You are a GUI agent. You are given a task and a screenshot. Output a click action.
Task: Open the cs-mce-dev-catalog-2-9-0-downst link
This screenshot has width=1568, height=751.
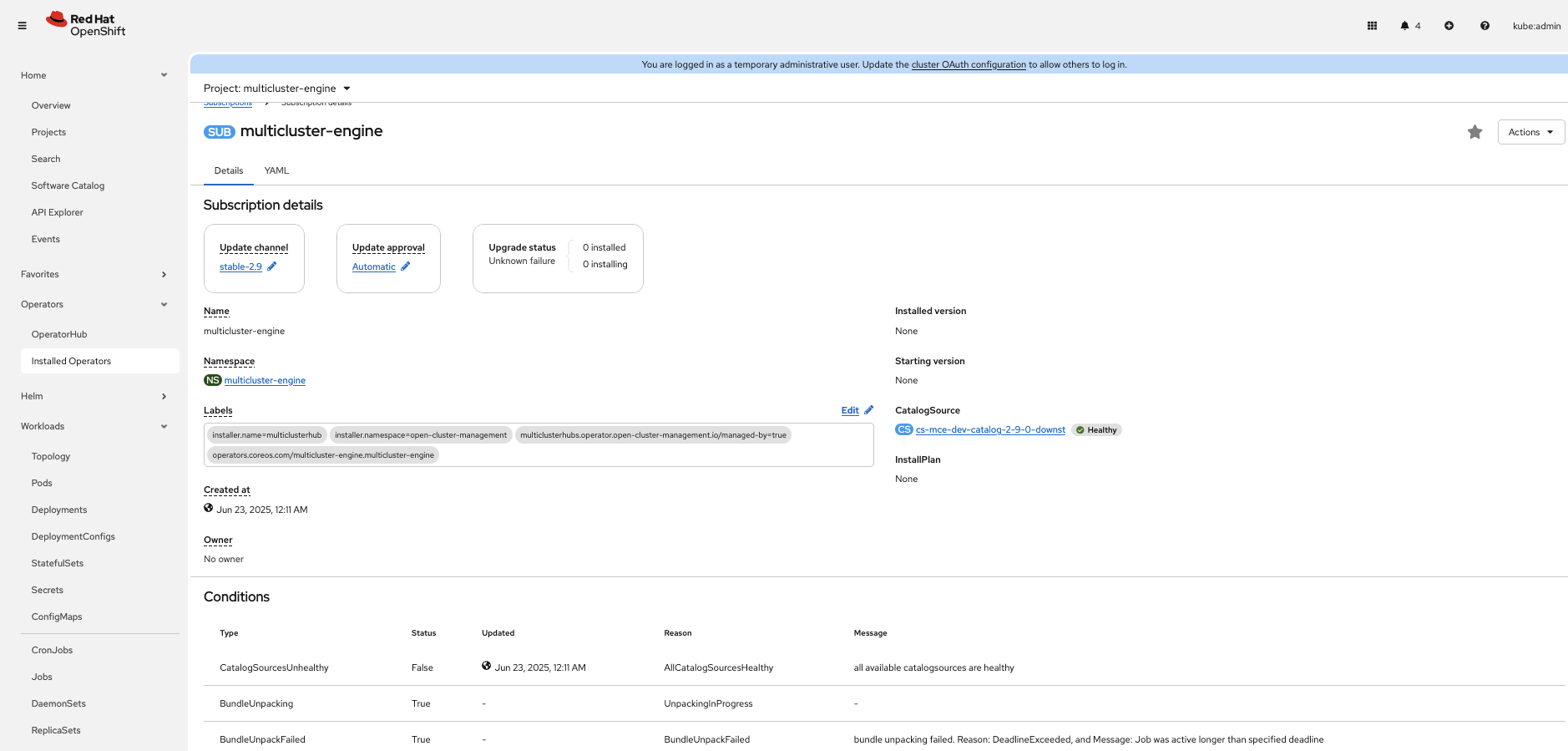click(x=990, y=429)
